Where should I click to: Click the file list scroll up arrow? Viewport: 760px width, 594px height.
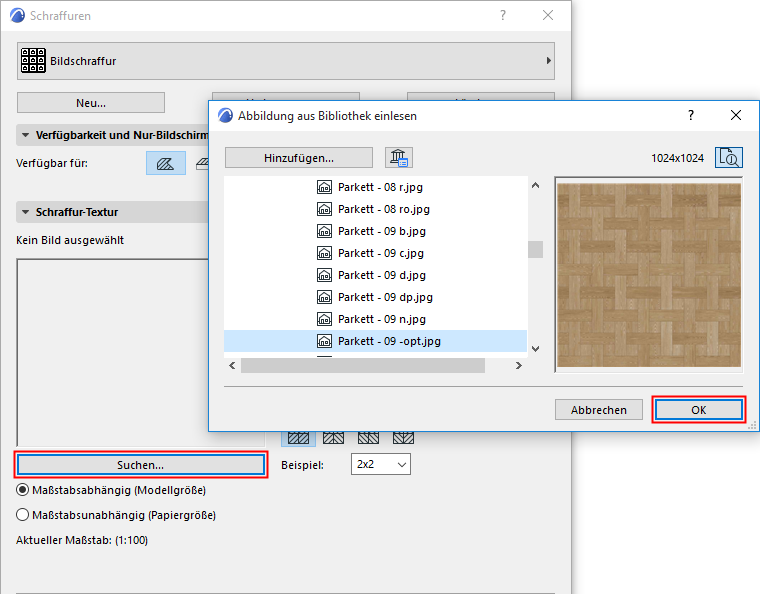pos(536,185)
